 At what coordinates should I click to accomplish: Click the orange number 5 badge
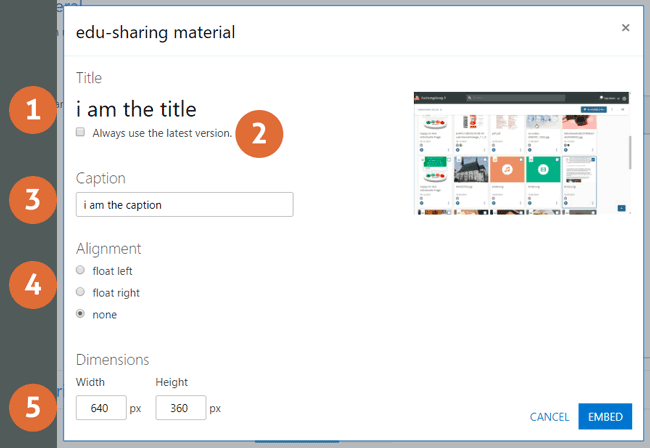(34, 408)
